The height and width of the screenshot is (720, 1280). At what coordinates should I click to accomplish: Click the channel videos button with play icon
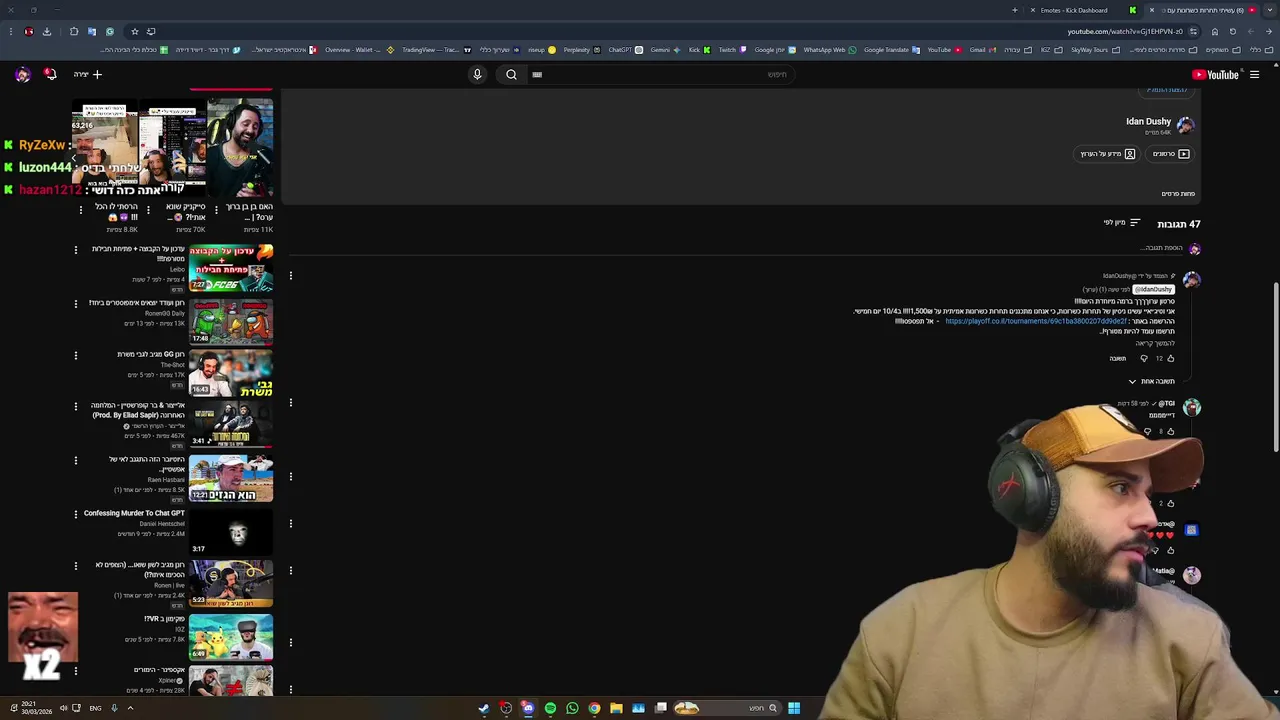(x=1171, y=154)
